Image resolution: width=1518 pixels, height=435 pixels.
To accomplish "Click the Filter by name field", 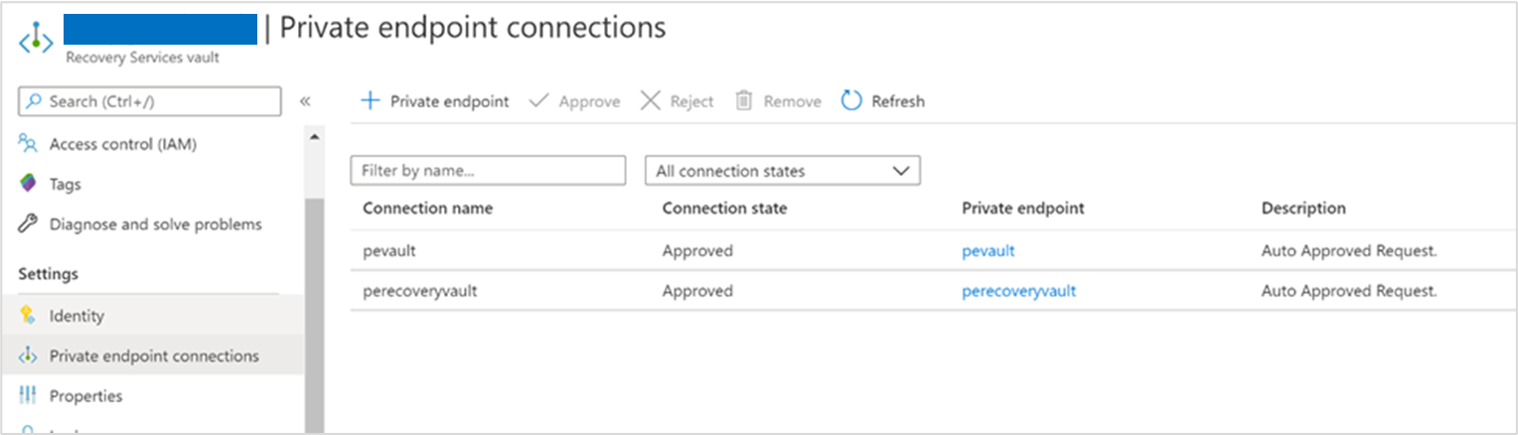I will click(487, 171).
